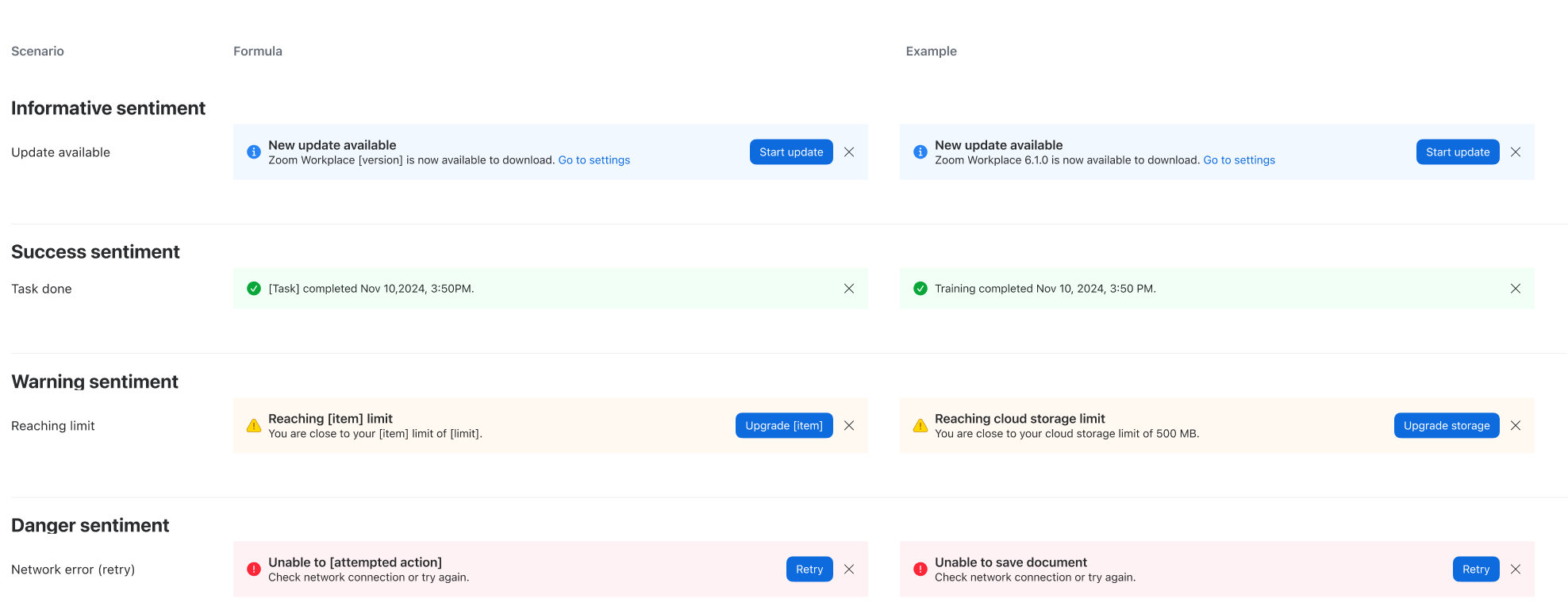Image resolution: width=1568 pixels, height=606 pixels.
Task: Click red error icon in [attempted action] banner
Action: click(254, 569)
